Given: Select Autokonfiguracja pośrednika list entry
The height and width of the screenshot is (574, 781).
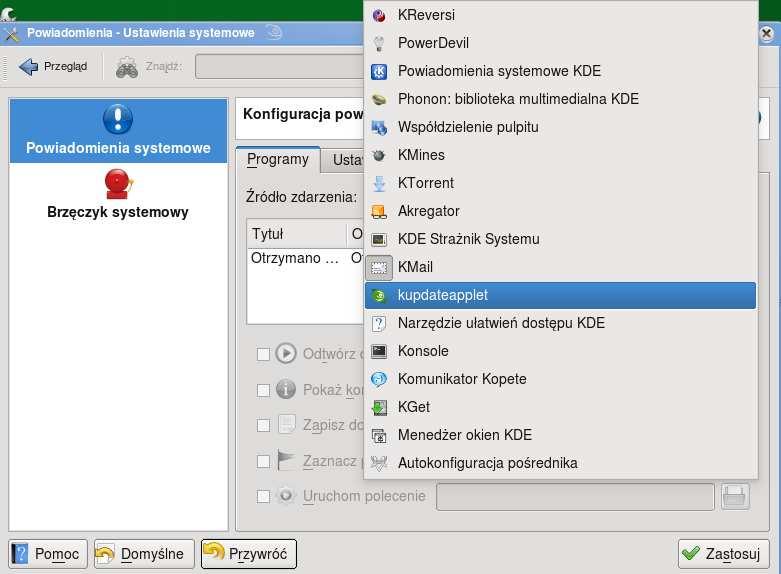Looking at the screenshot, I should point(560,463).
